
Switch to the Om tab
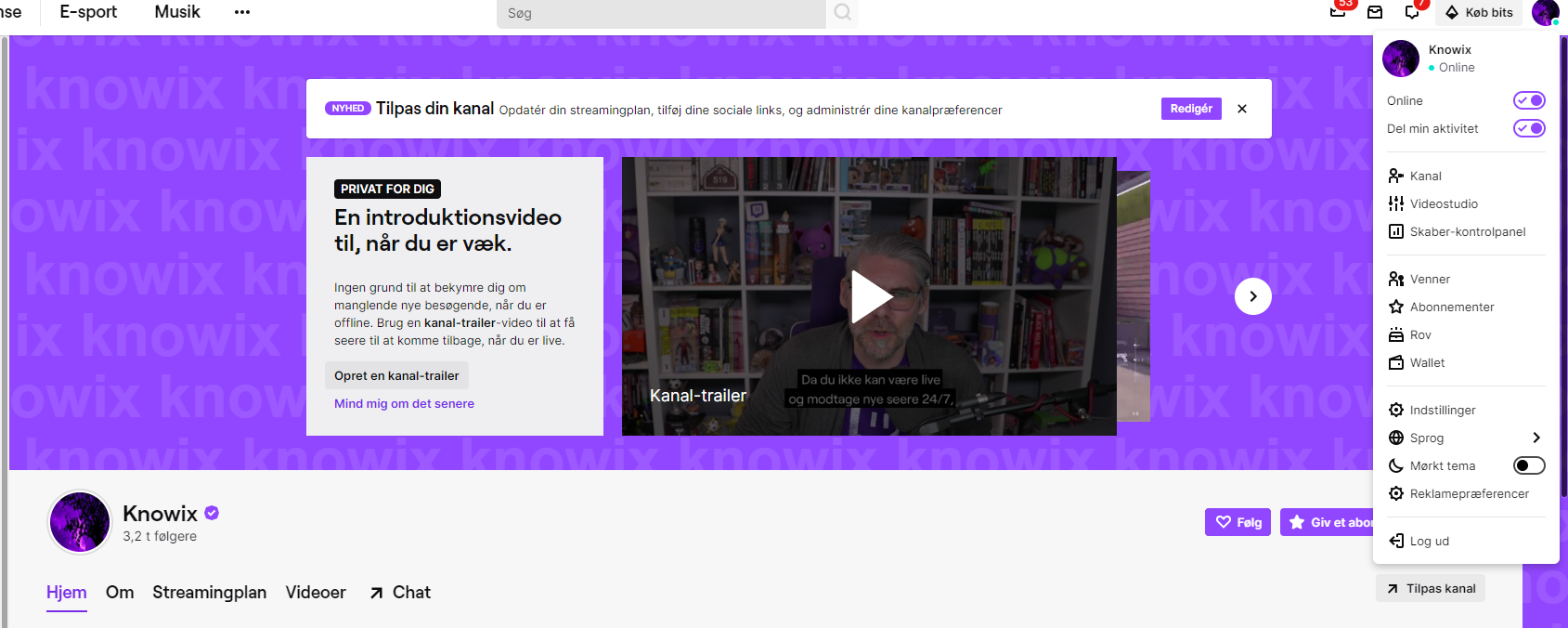(120, 593)
